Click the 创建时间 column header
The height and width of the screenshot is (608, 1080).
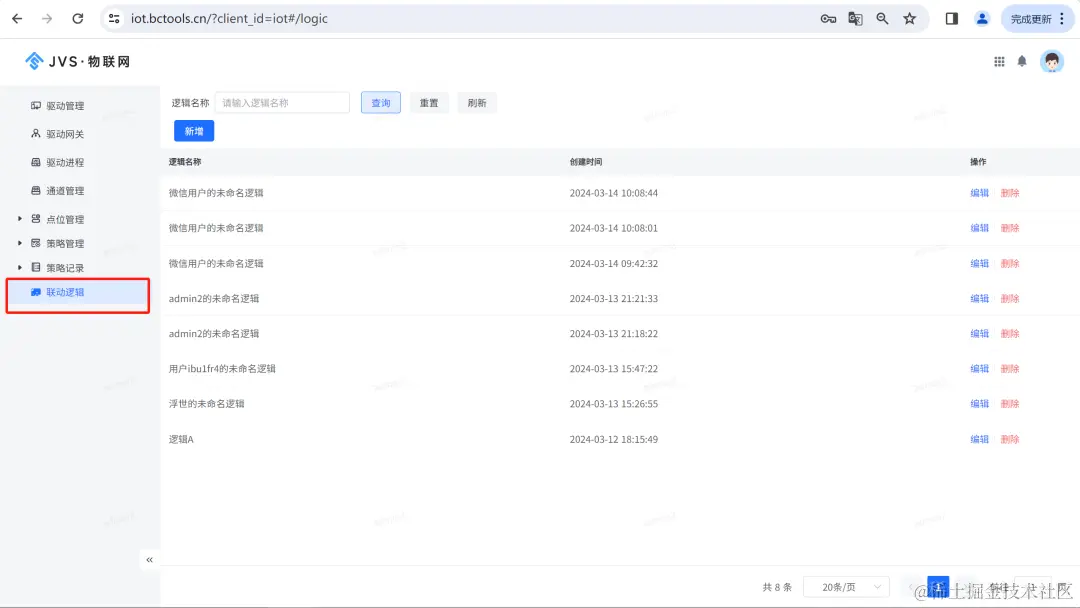tap(585, 162)
